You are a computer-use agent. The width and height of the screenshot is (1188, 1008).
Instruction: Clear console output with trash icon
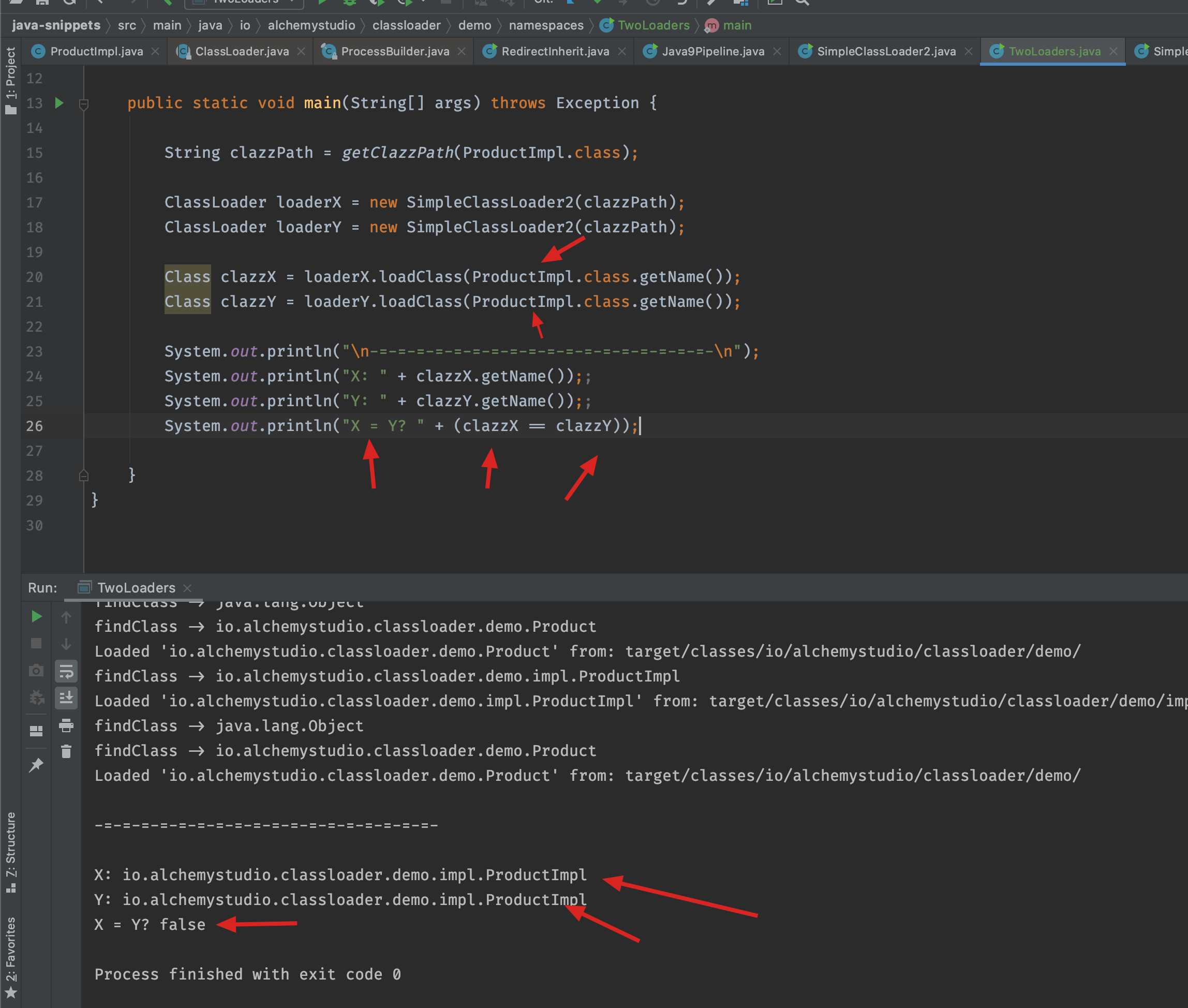point(66,751)
